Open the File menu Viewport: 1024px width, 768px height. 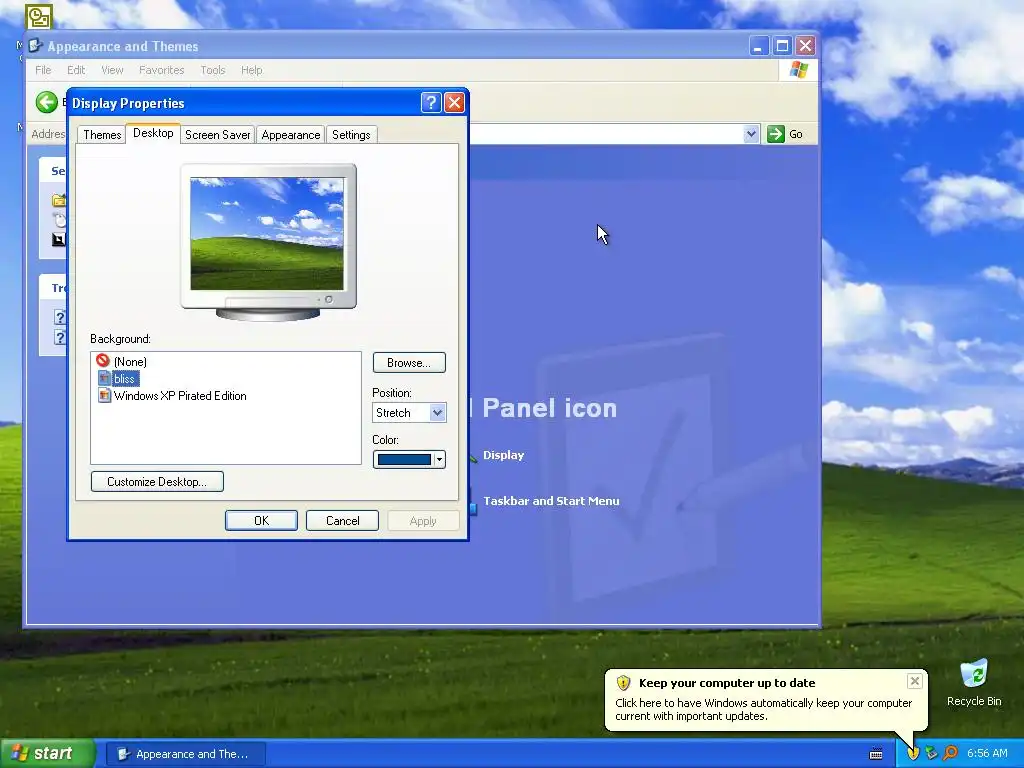click(x=43, y=70)
